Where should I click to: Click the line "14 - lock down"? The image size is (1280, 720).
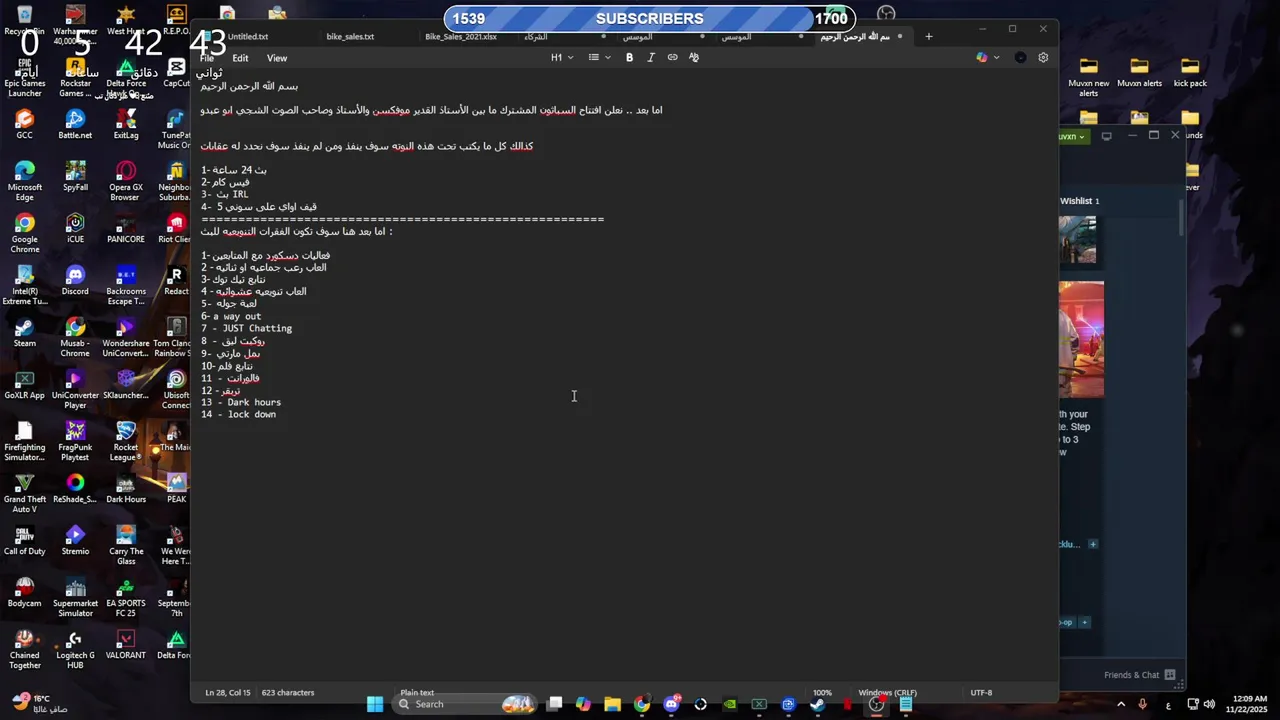click(238, 414)
